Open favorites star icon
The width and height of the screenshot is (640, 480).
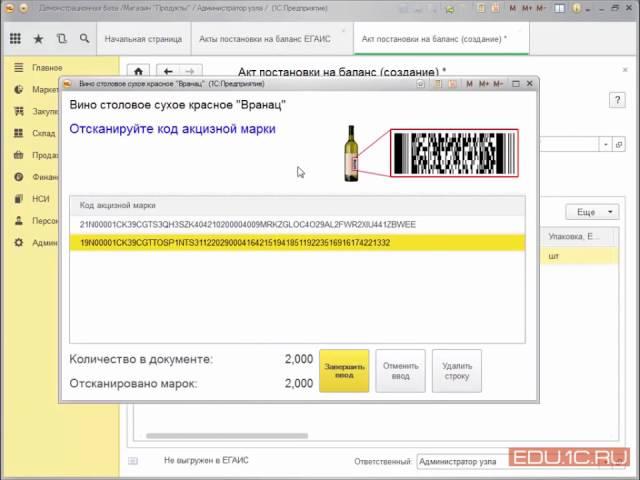(x=38, y=39)
